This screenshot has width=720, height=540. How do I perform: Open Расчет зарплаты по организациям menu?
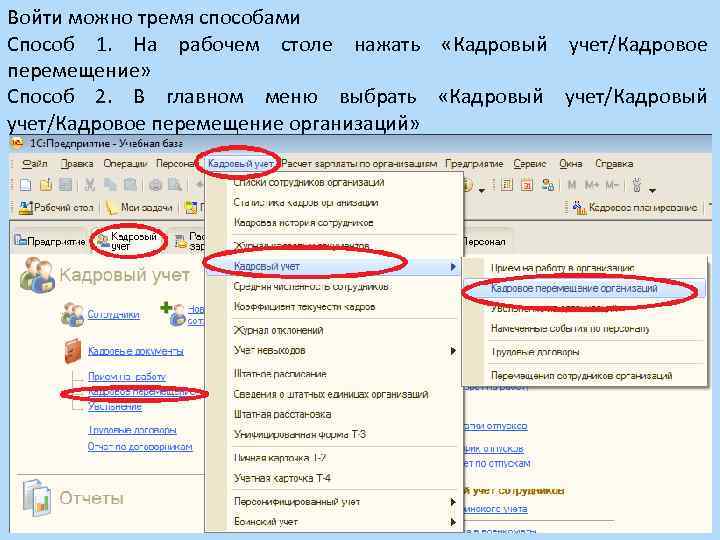[x=359, y=163]
